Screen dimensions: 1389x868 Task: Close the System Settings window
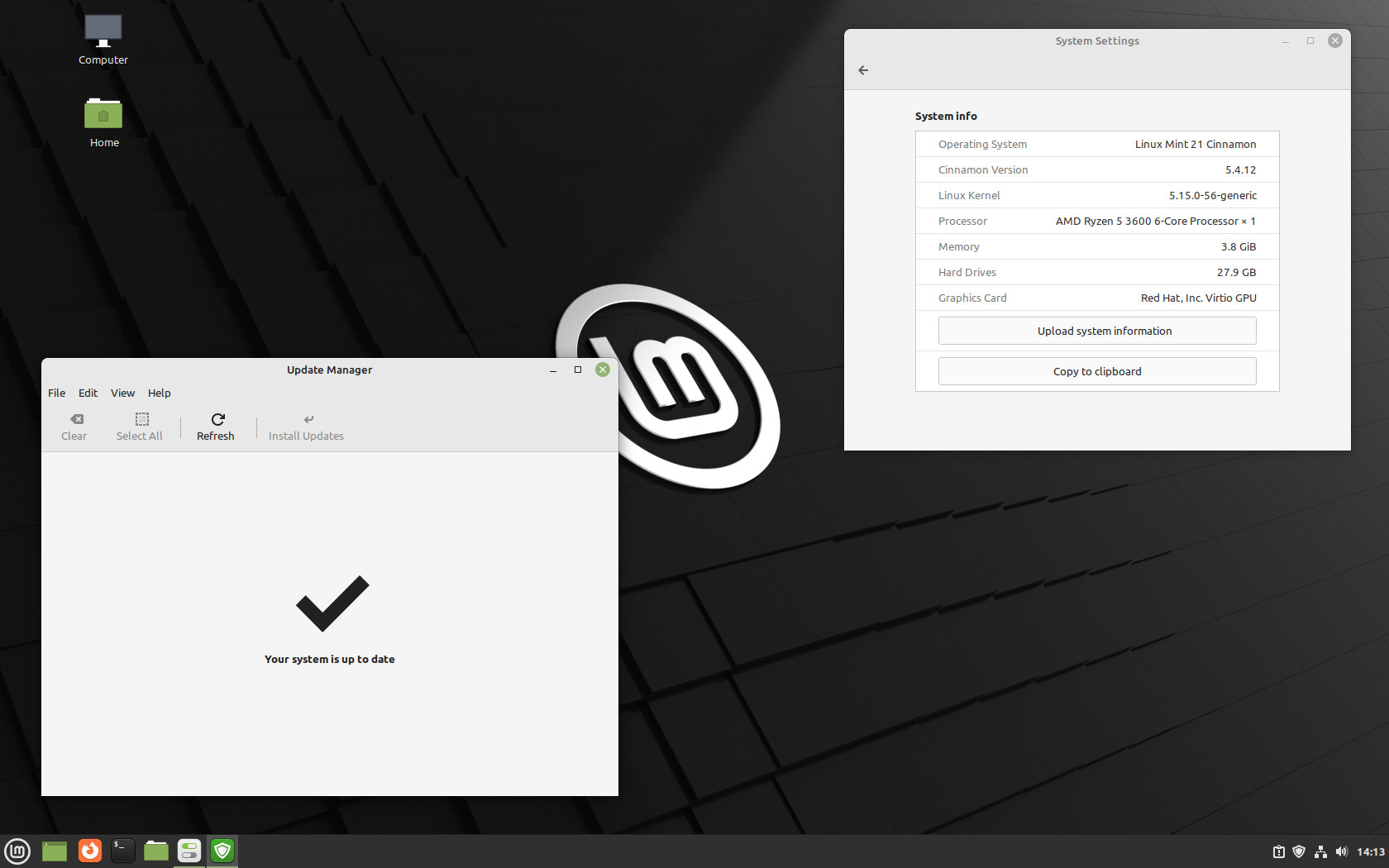[1335, 41]
